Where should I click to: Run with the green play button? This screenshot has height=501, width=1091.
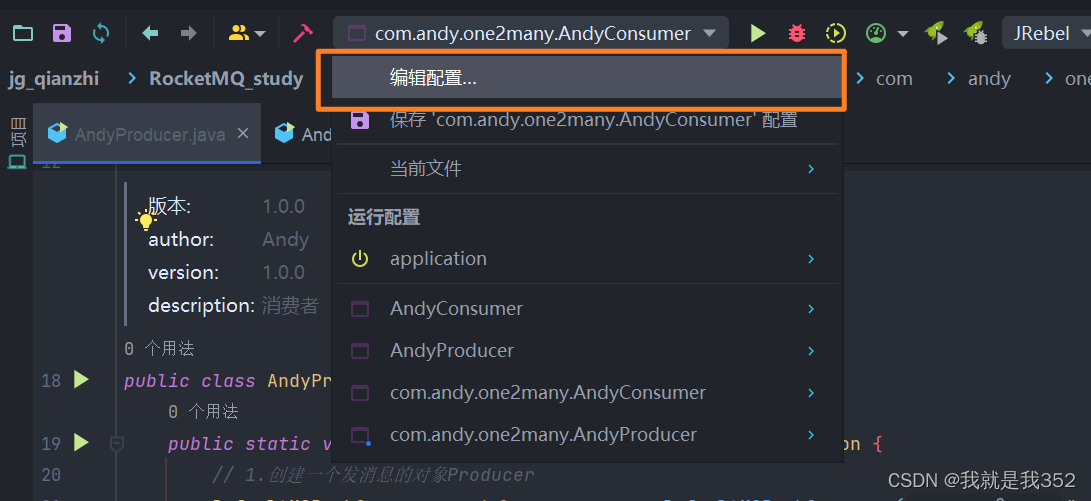click(758, 33)
